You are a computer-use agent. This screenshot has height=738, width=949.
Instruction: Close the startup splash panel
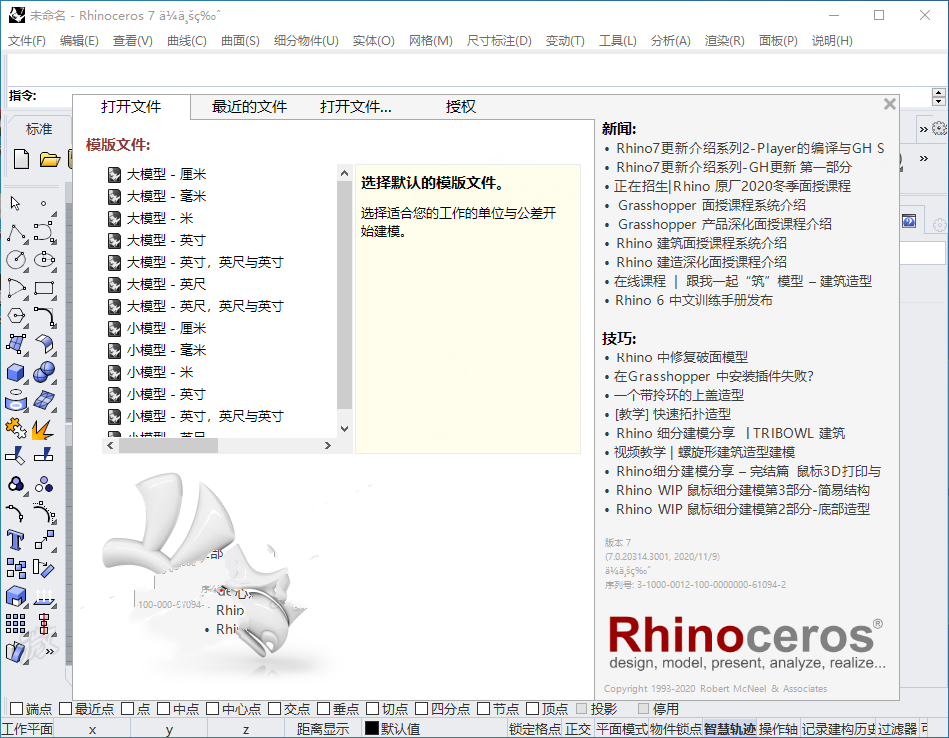(890, 104)
